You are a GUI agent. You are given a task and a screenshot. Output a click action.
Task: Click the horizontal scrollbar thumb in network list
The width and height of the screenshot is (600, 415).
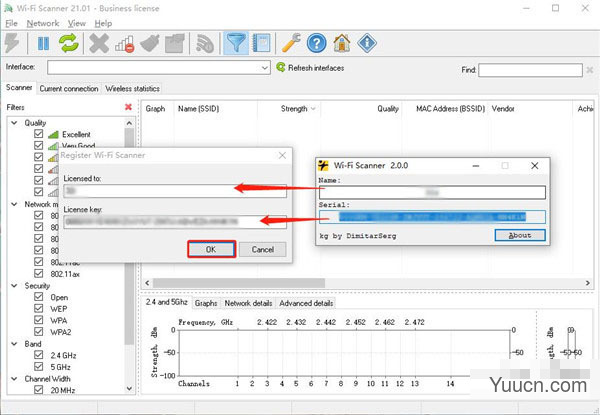click(239, 283)
